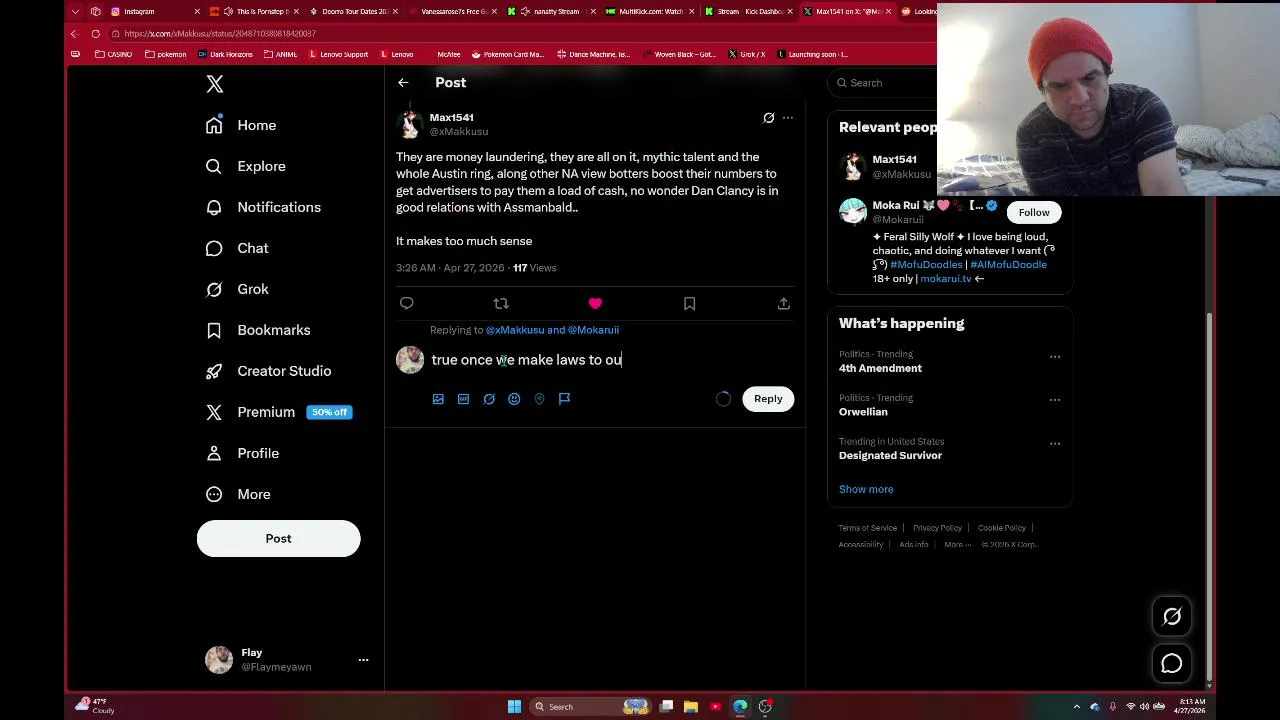Screen dimensions: 1280x720
Task: Click the Grok icon on Max1541's post
Action: coord(768,118)
